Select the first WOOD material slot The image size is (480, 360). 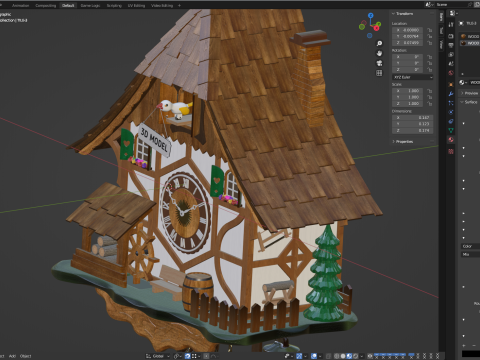click(x=470, y=36)
